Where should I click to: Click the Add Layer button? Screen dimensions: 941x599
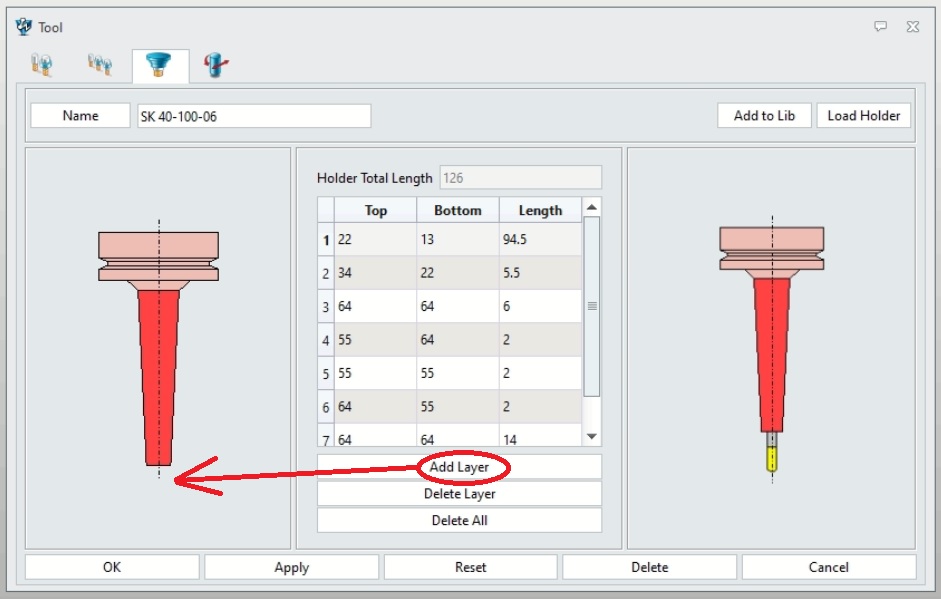pos(459,467)
